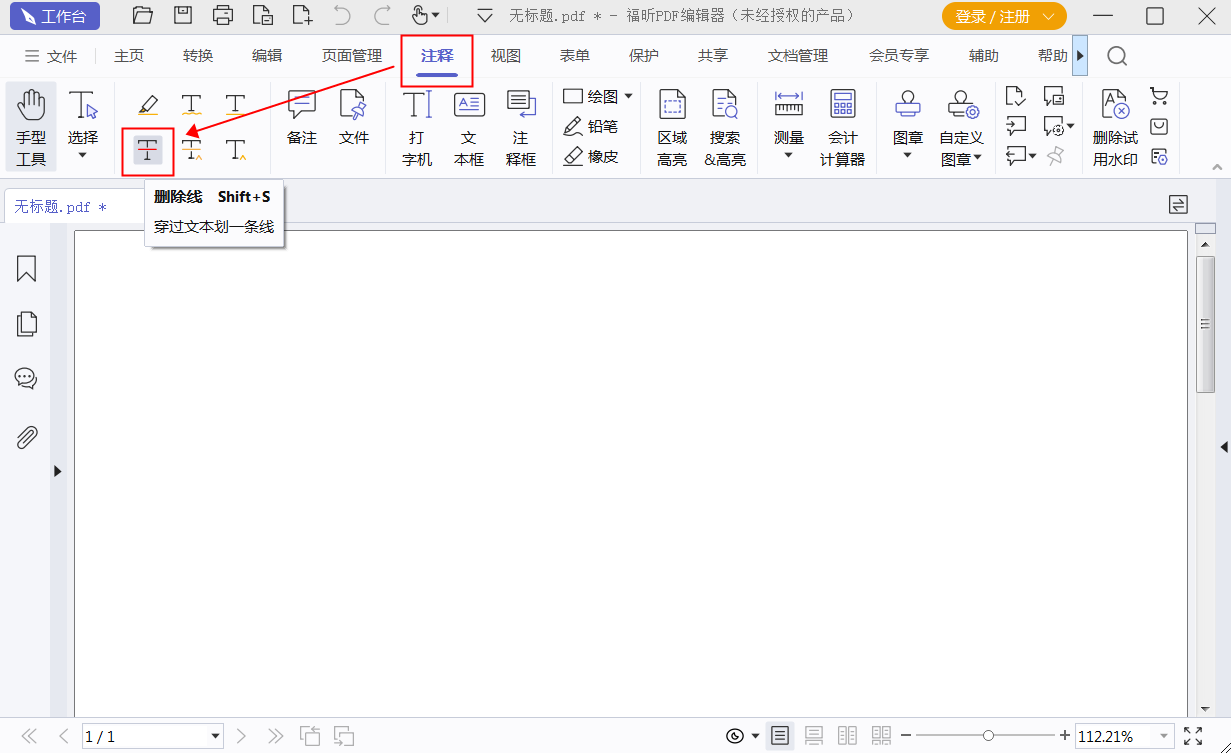Viewport: 1231px width, 753px height.
Task: Open the file (文件) menu
Action: click(x=60, y=56)
